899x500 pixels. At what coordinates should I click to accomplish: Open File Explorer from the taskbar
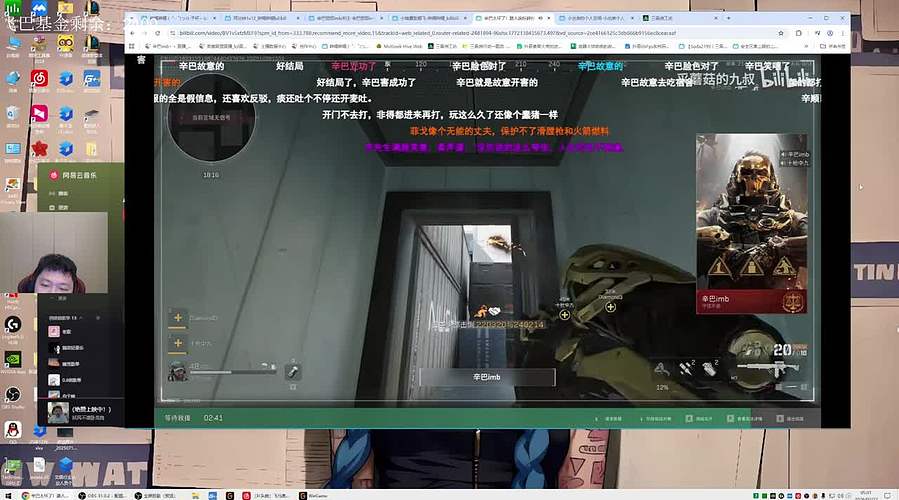pyautogui.click(x=196, y=495)
